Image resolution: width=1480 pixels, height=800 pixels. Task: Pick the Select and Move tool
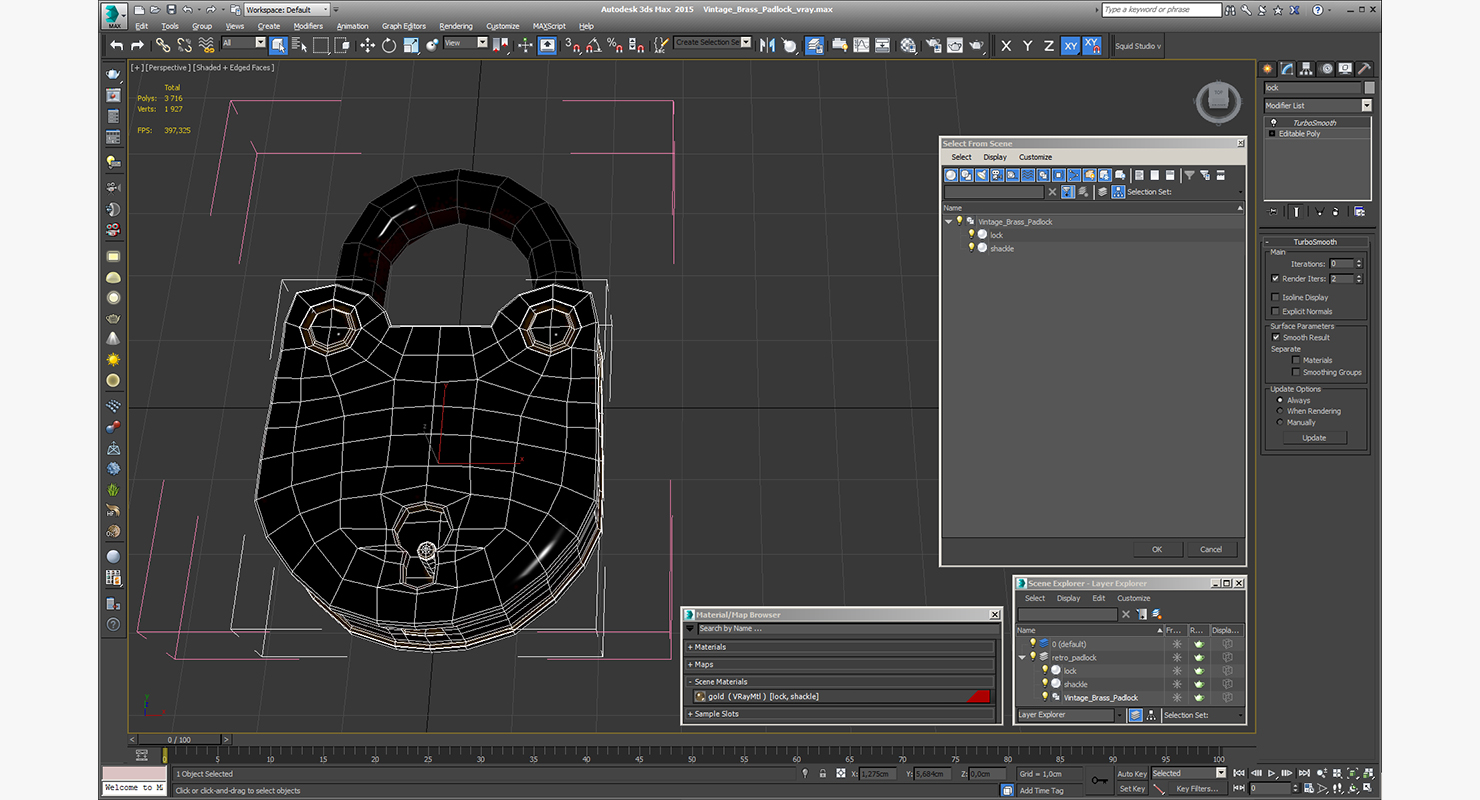(367, 45)
